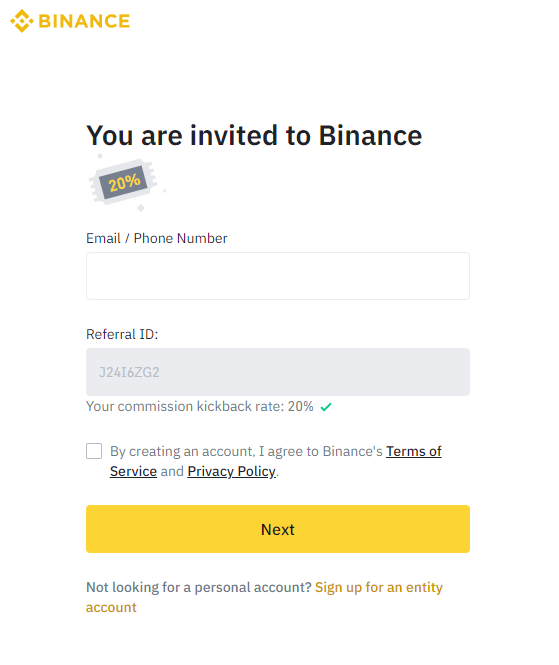Click 'Not looking for a personal account?' text
The width and height of the screenshot is (559, 665).
[199, 587]
